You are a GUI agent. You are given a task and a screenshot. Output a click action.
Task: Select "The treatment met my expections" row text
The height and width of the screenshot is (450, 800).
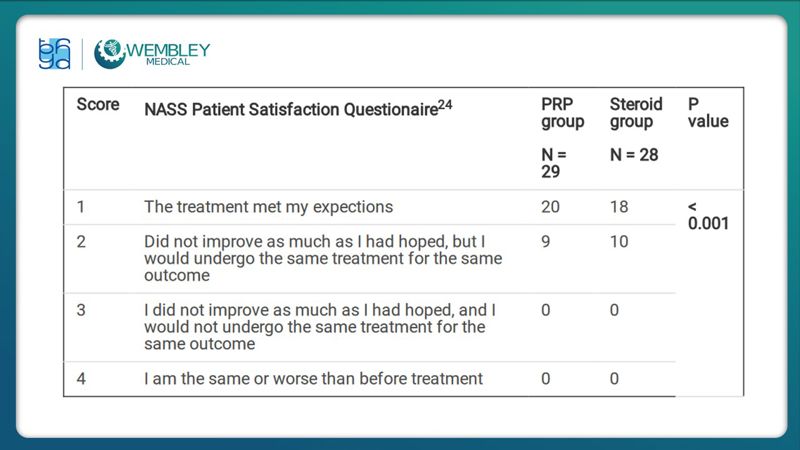(x=269, y=207)
